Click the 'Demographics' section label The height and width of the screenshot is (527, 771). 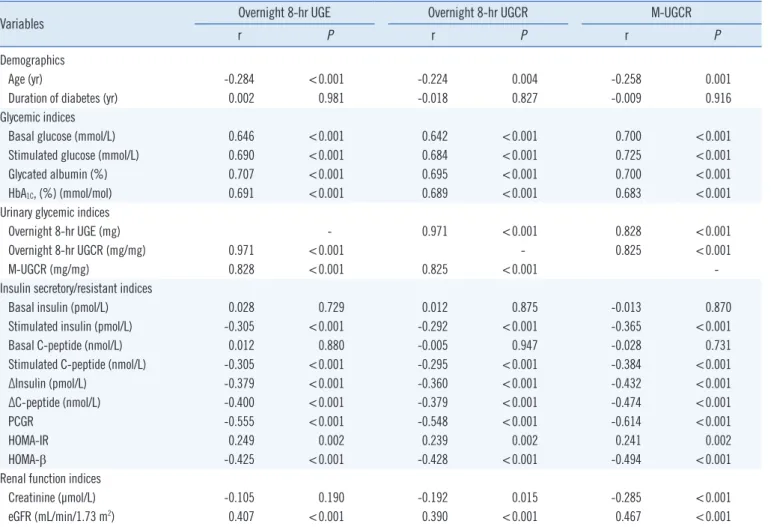tap(32, 60)
